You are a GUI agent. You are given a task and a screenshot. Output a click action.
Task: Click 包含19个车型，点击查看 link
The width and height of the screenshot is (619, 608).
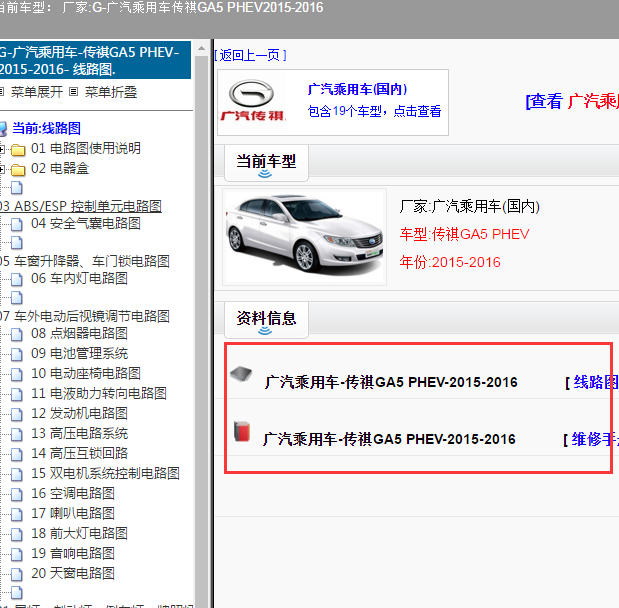[x=374, y=111]
